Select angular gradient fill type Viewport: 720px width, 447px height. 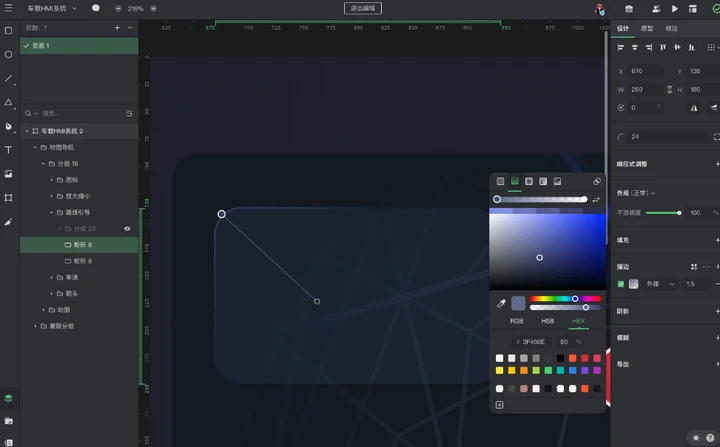(543, 181)
